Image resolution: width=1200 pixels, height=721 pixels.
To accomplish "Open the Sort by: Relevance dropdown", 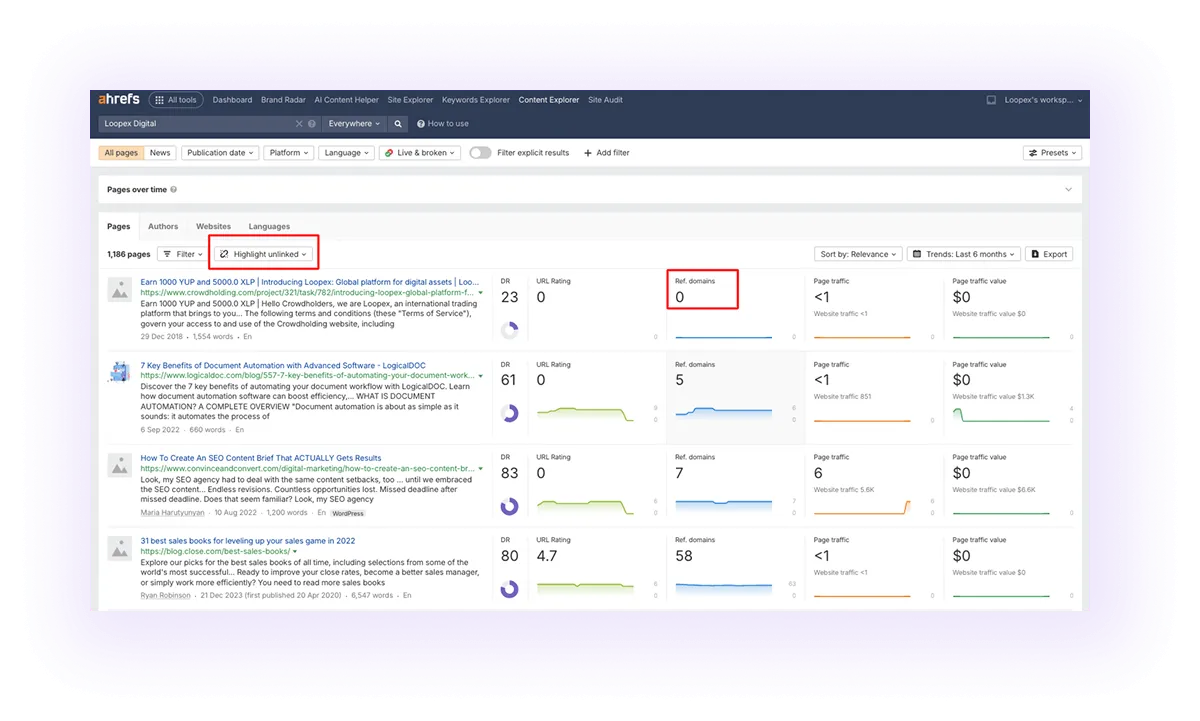I will point(859,254).
